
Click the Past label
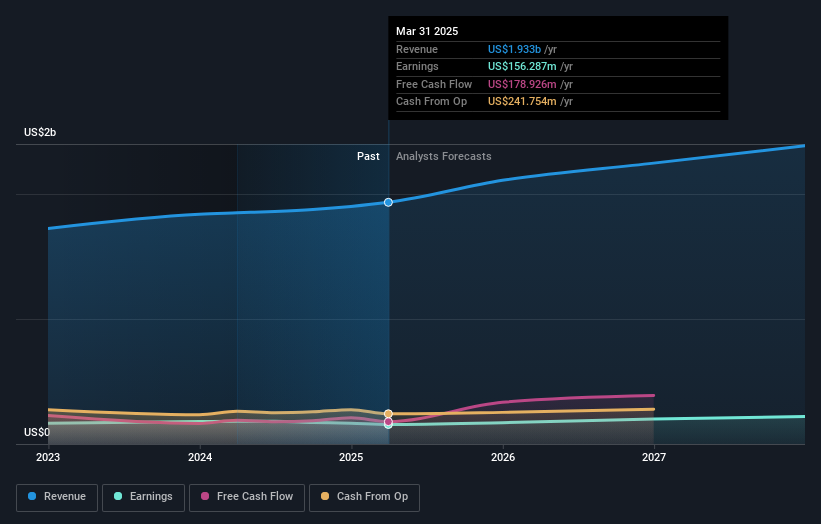point(368,156)
